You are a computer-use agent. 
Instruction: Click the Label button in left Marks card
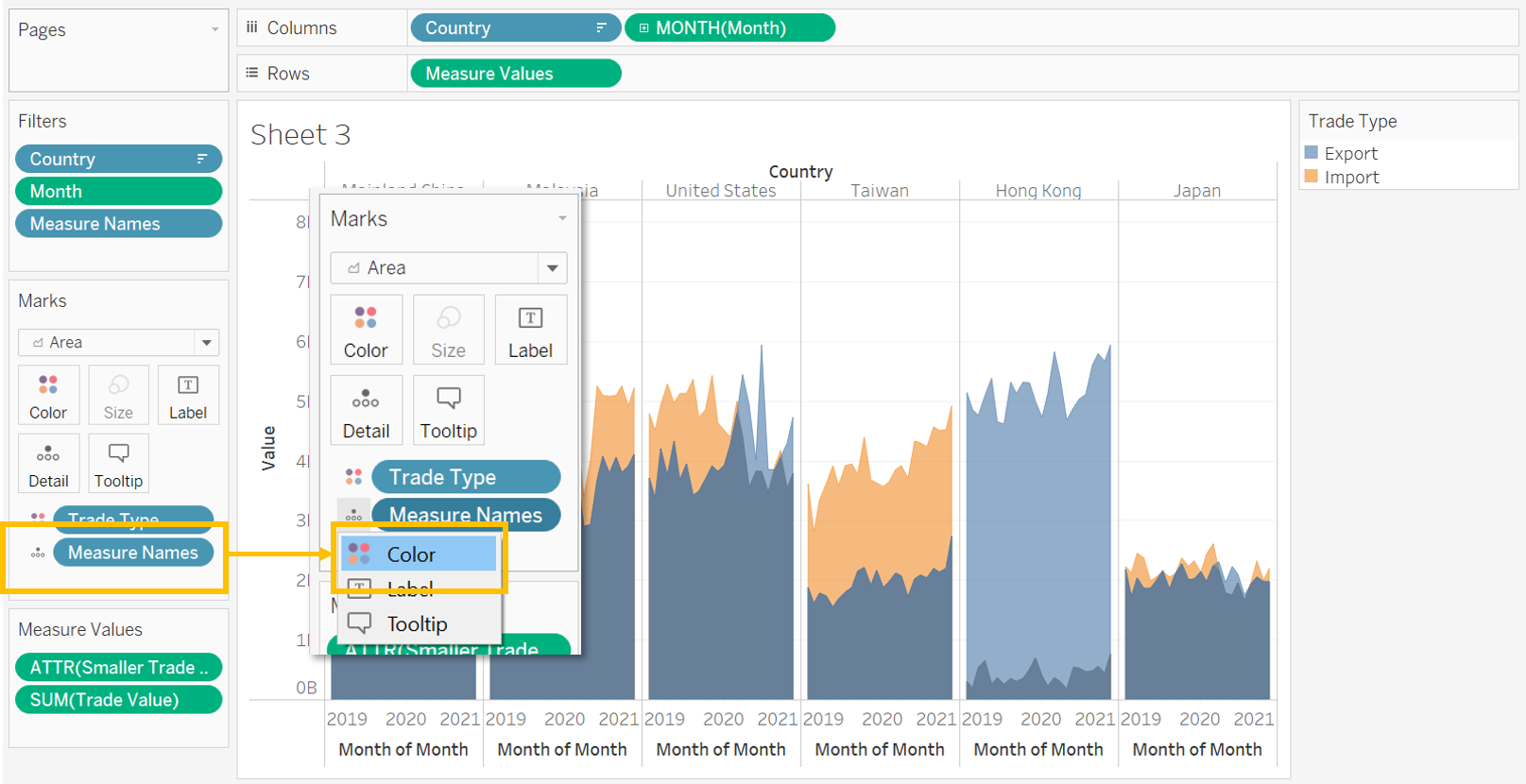[187, 395]
